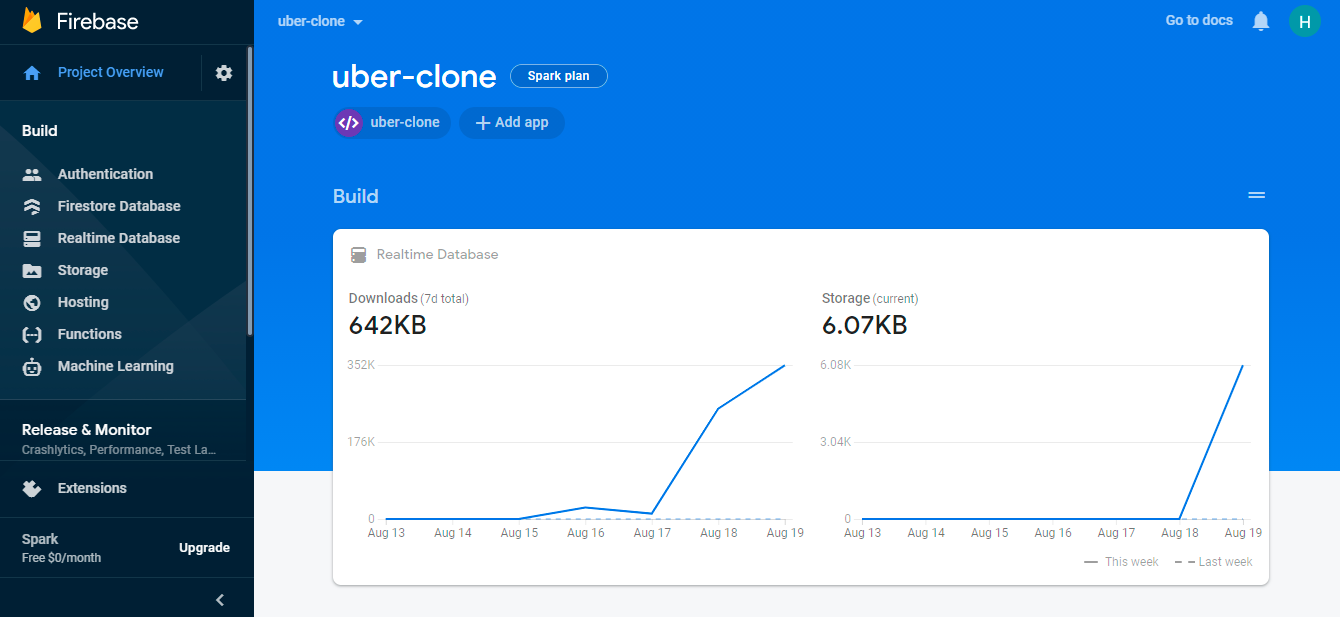This screenshot has height=617, width=1340.
Task: Click Go to docs link
Action: coord(1199,20)
